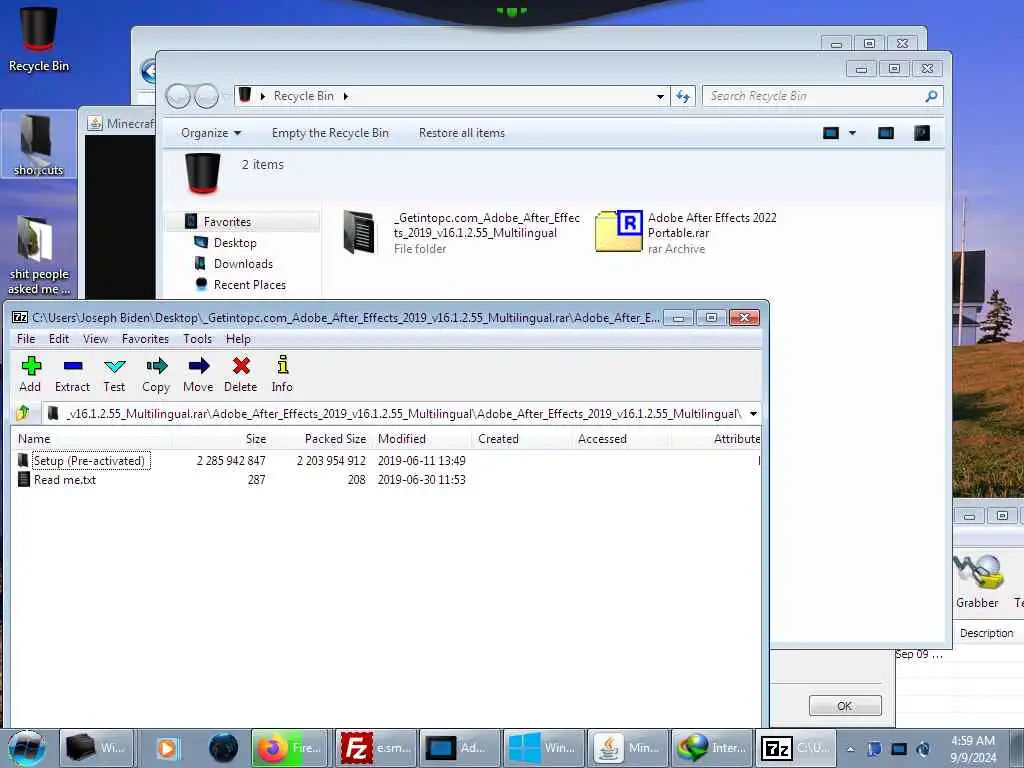Click the taskbar clock showing 4:59 AM

click(x=973, y=749)
